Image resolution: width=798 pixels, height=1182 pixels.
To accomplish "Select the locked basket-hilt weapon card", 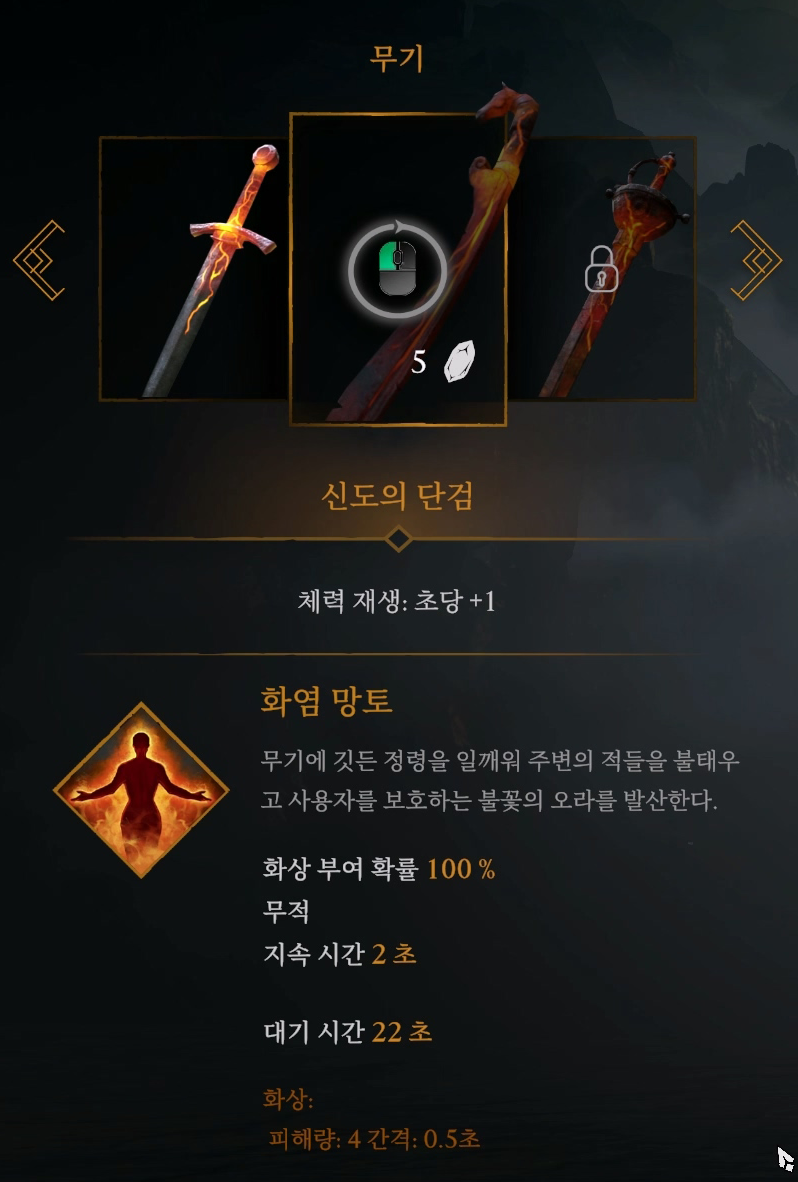I will 601,268.
